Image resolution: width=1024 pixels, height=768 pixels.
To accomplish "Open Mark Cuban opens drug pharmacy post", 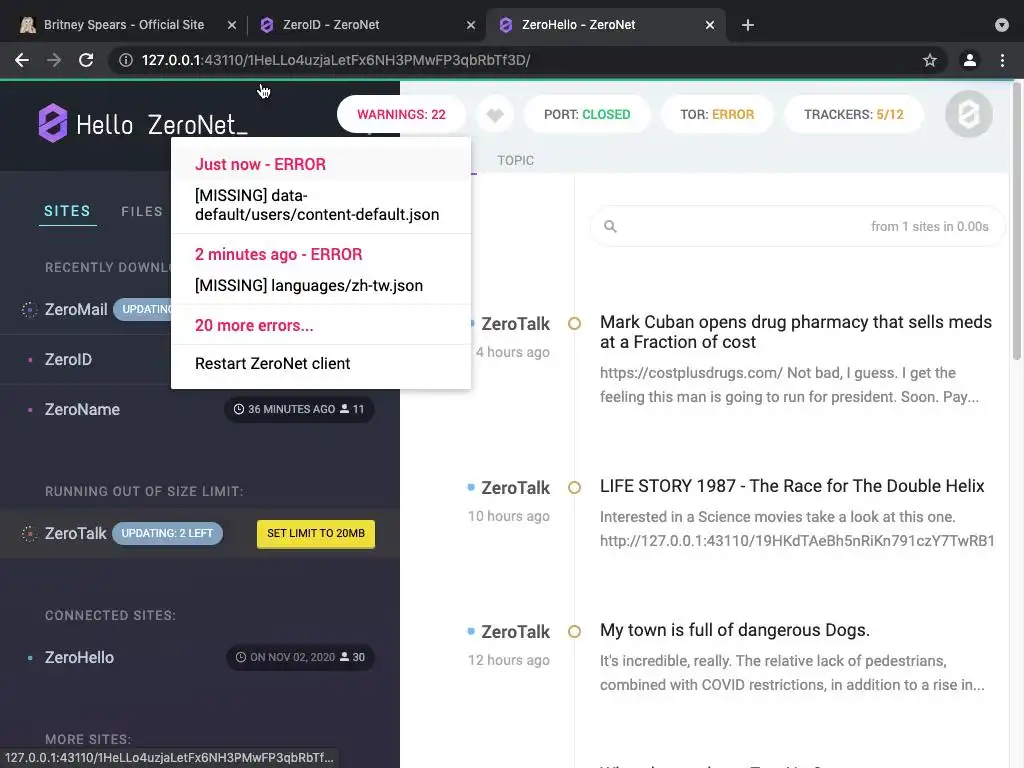I will pos(795,332).
